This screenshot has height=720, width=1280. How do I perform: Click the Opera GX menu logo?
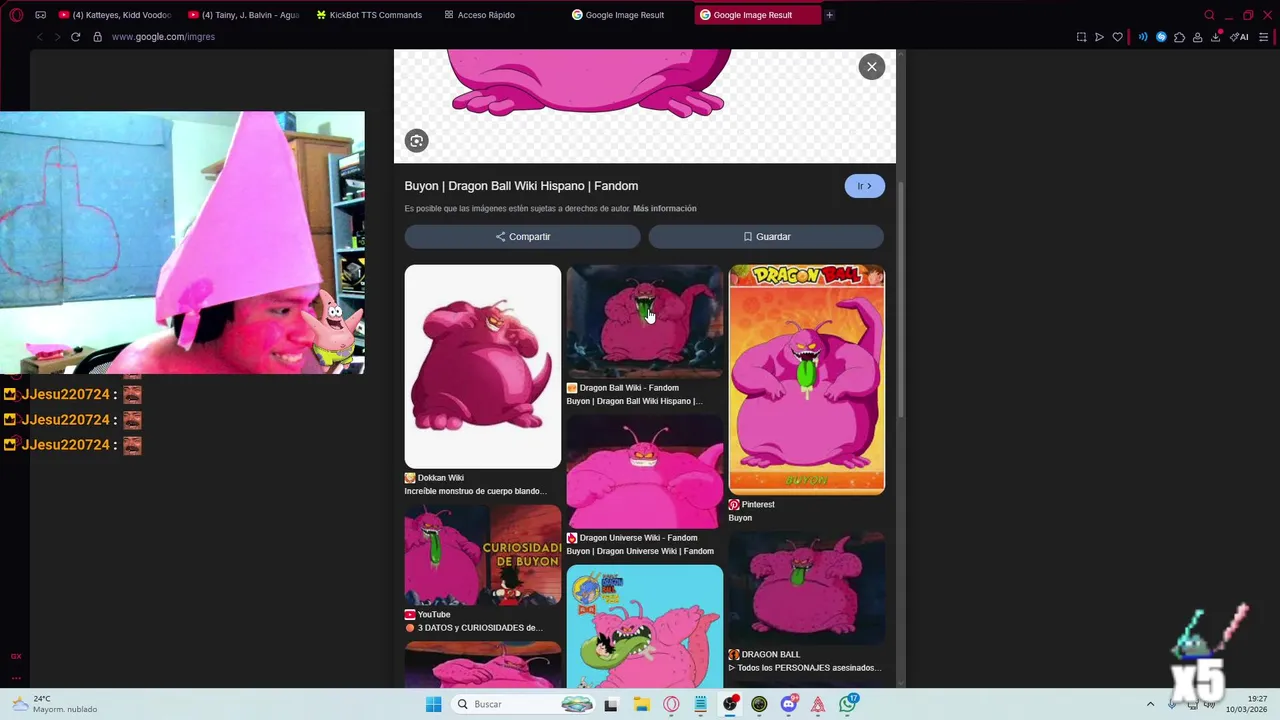(x=16, y=15)
